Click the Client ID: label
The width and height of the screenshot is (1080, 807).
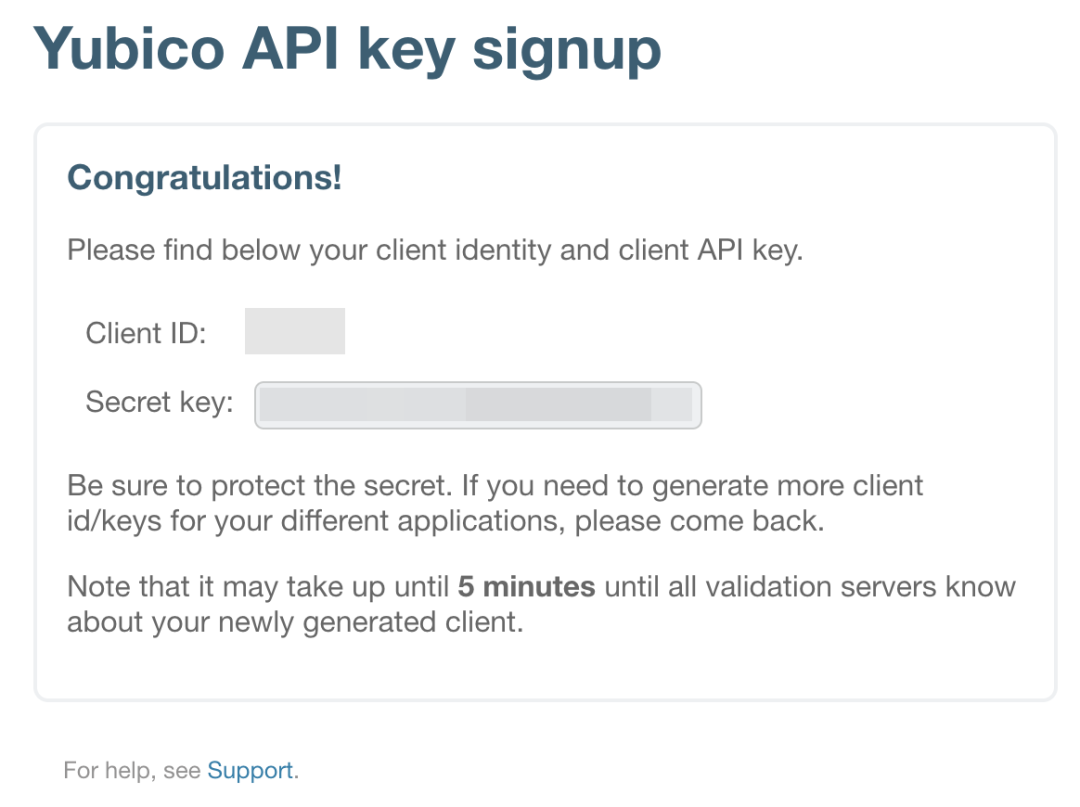coord(146,332)
